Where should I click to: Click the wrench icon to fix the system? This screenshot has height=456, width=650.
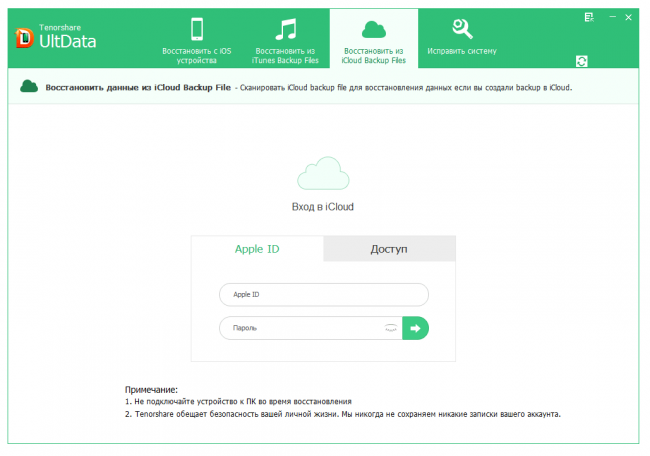tap(461, 27)
